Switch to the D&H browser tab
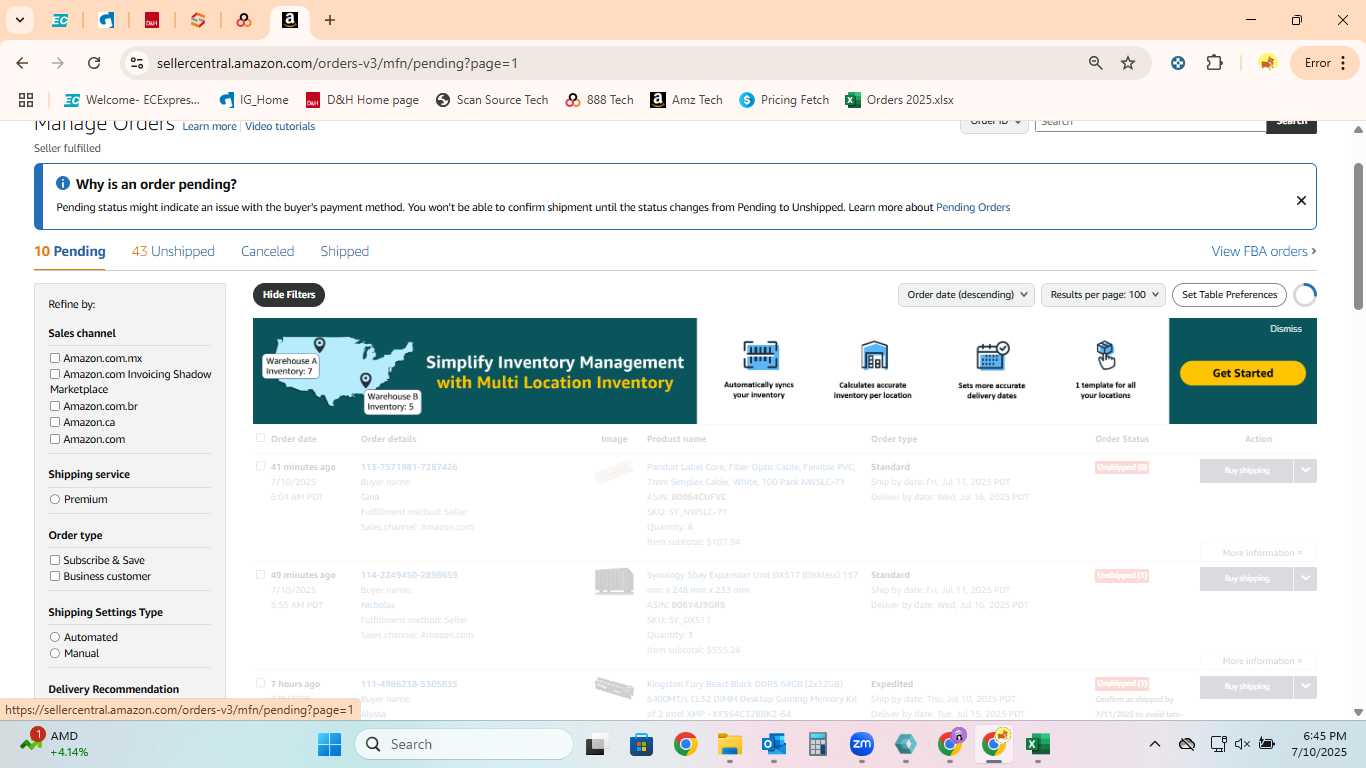Image resolution: width=1366 pixels, height=768 pixels. [152, 20]
